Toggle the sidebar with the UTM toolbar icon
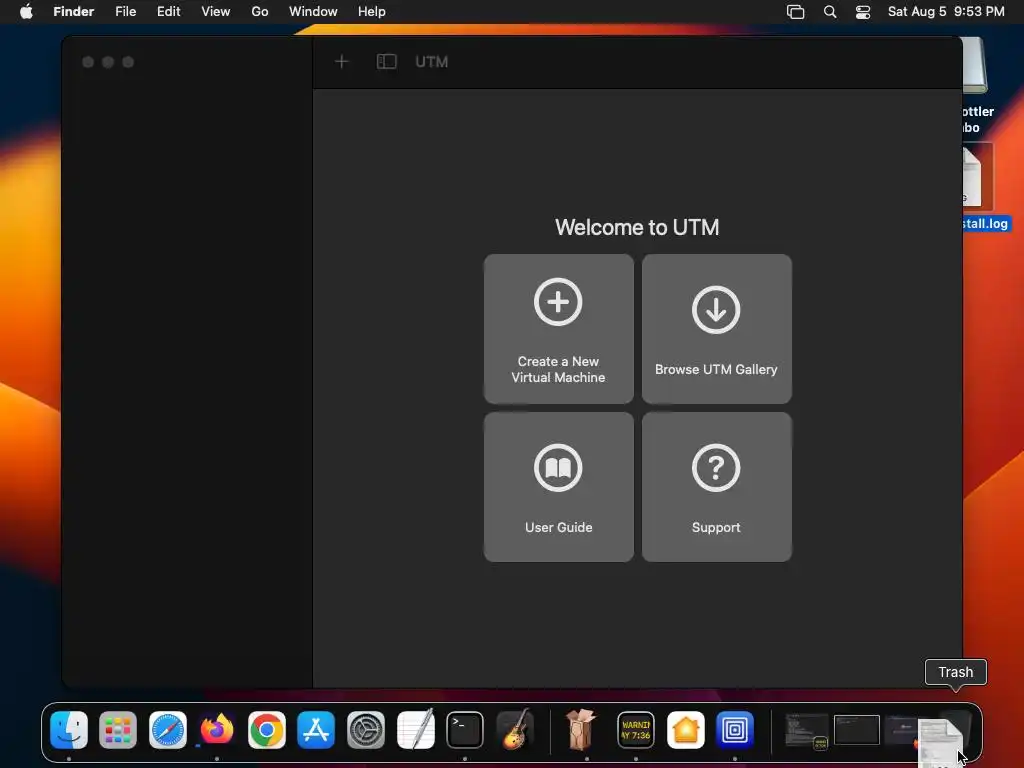The image size is (1024, 768). pyautogui.click(x=387, y=61)
